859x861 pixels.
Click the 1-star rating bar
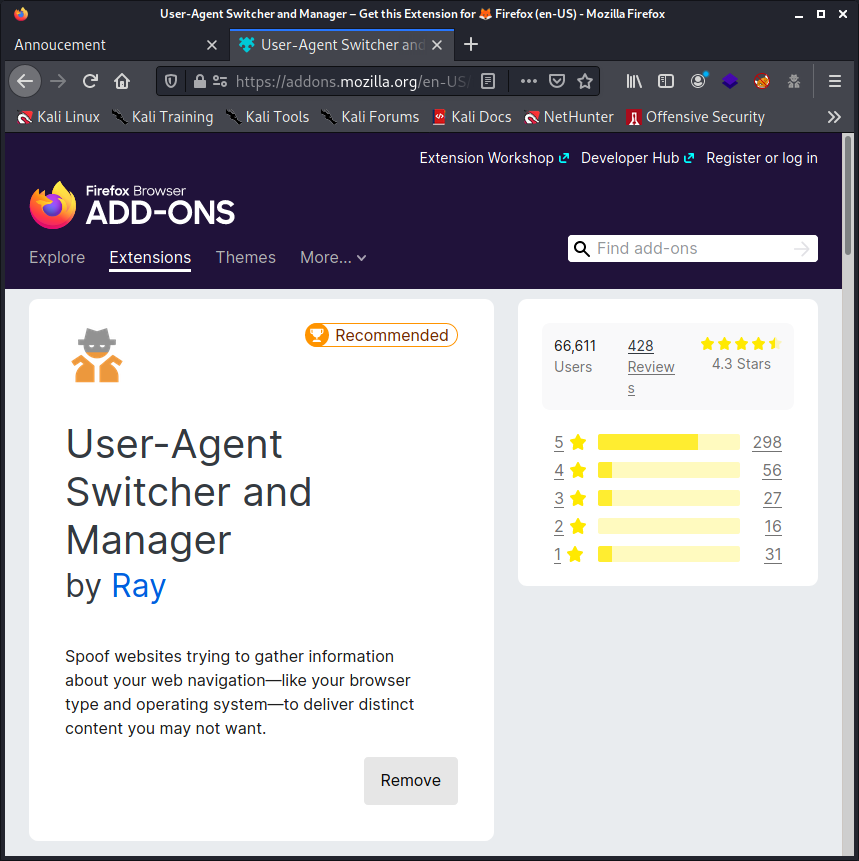[668, 554]
